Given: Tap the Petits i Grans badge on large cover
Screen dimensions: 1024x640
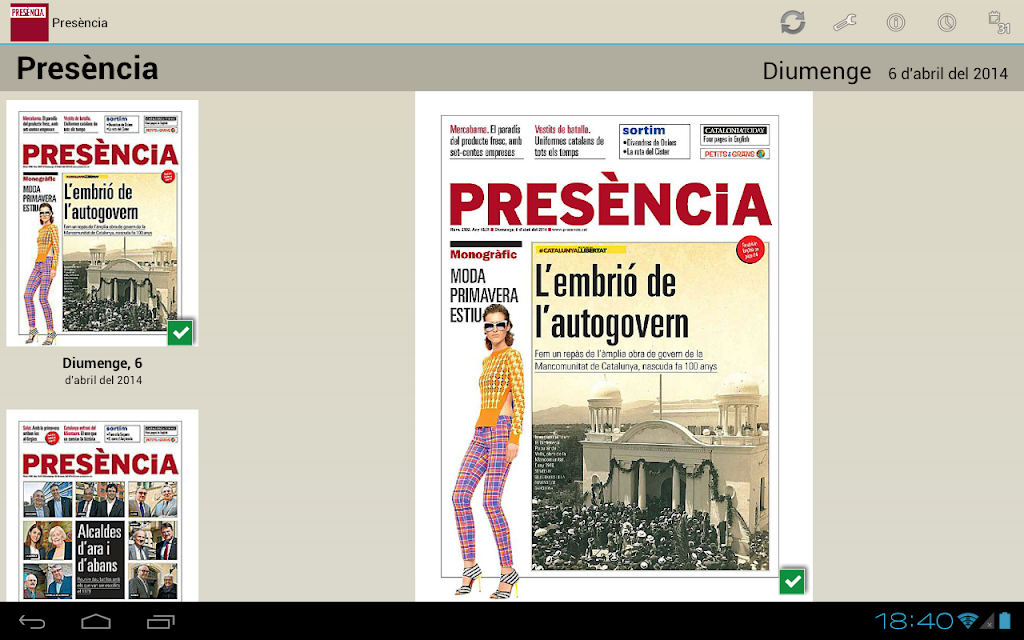Looking at the screenshot, I should click(735, 154).
